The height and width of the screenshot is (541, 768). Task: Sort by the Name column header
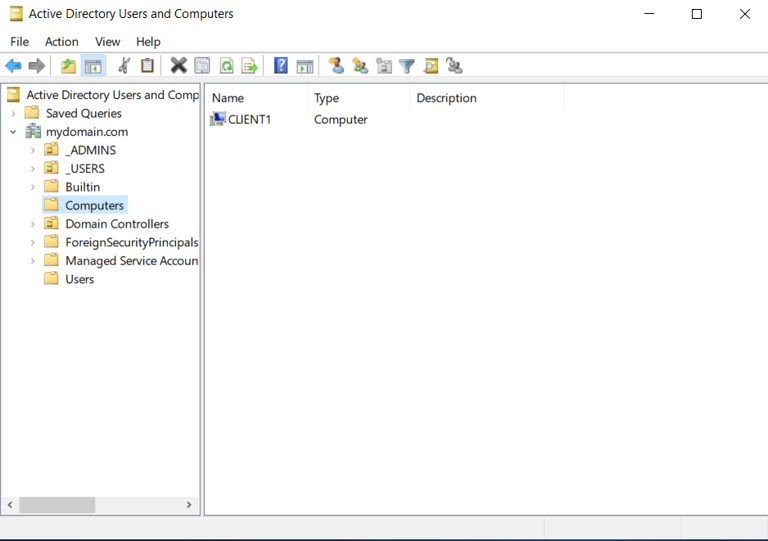[x=257, y=98]
